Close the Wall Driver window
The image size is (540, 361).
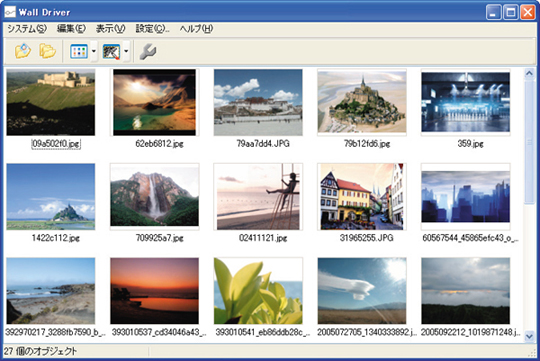[528, 13]
